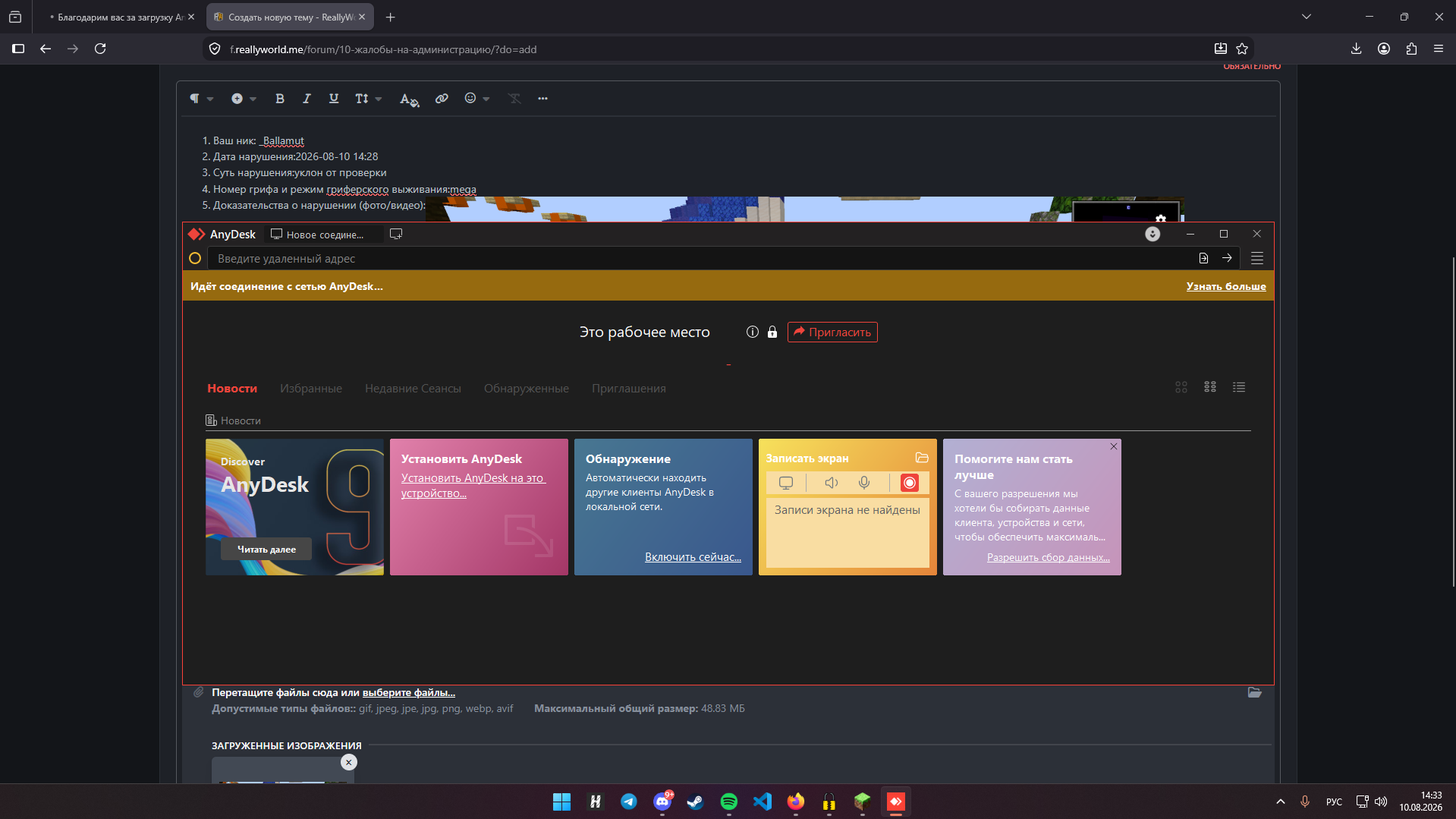
Task: Click the Пригласить button
Action: 832,332
